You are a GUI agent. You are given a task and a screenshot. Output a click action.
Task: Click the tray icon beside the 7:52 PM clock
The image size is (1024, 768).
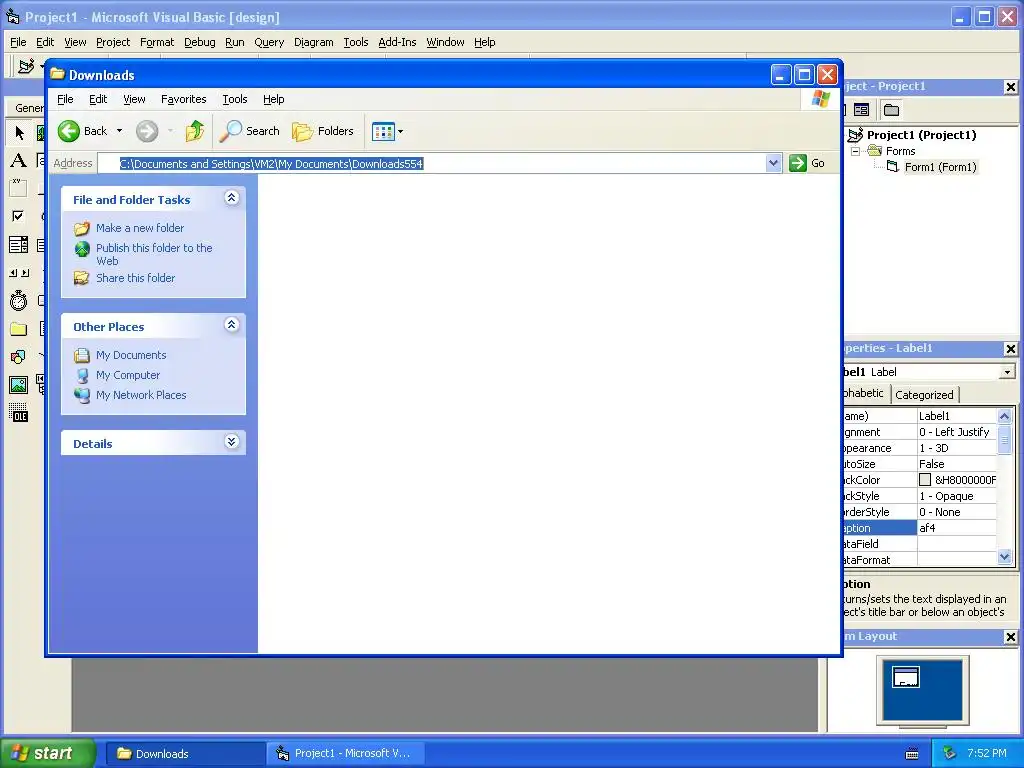[950, 753]
